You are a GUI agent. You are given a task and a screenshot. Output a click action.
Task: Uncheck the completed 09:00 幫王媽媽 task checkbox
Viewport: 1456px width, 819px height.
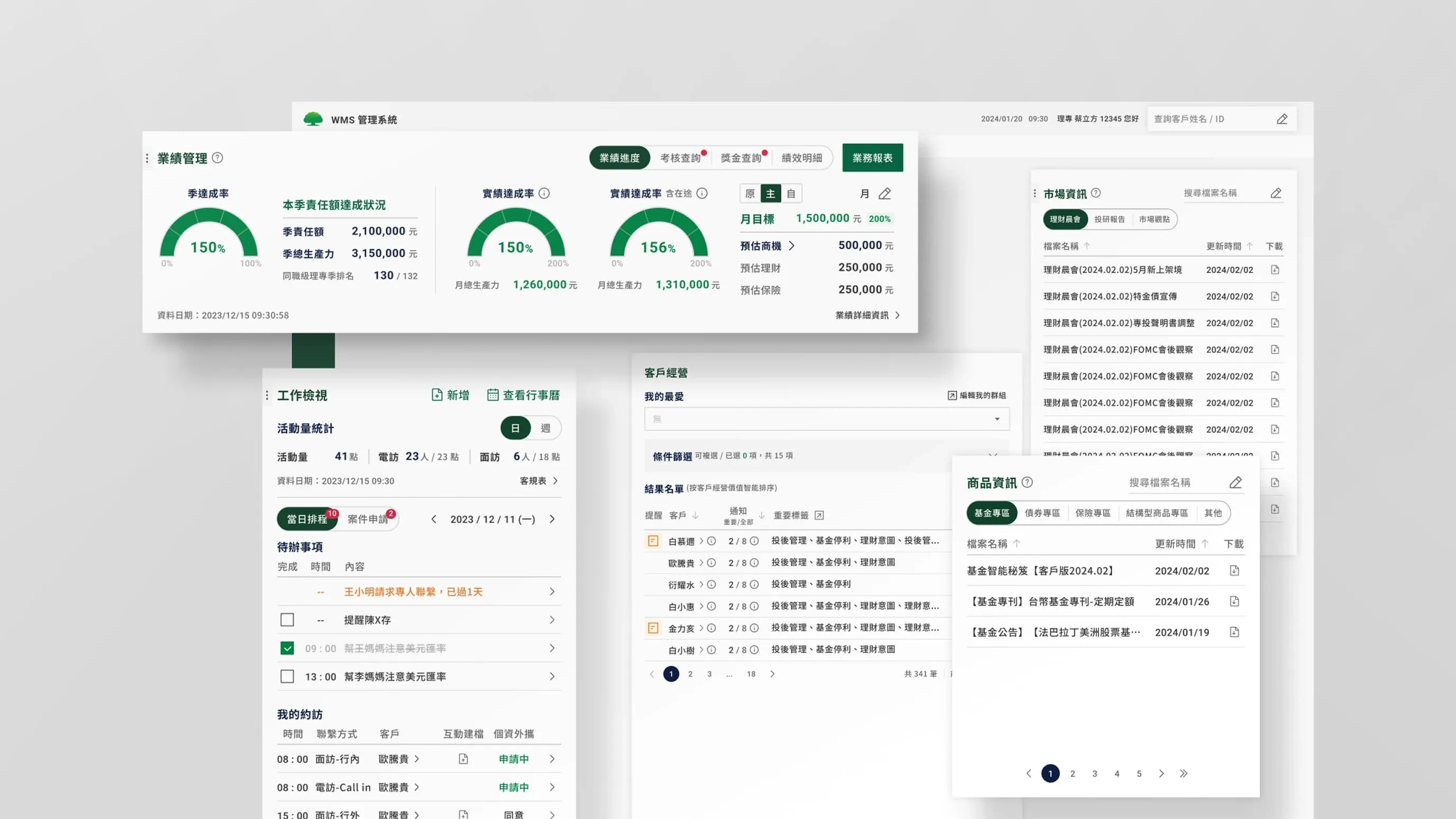[287, 648]
